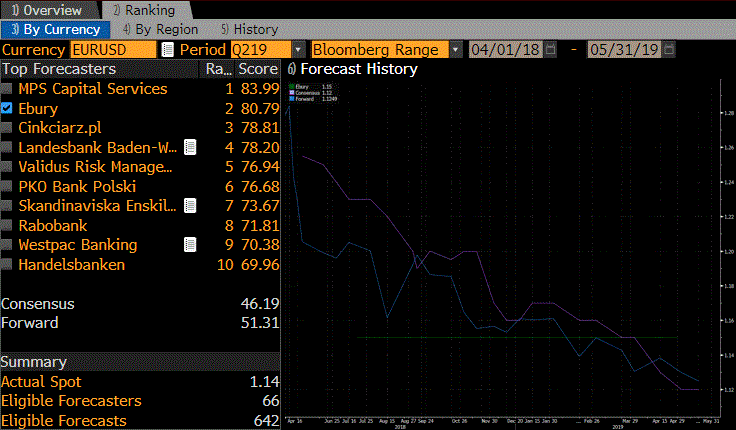Click the score 78.20 in the Landesbank row
736x430 pixels.
tap(260, 147)
